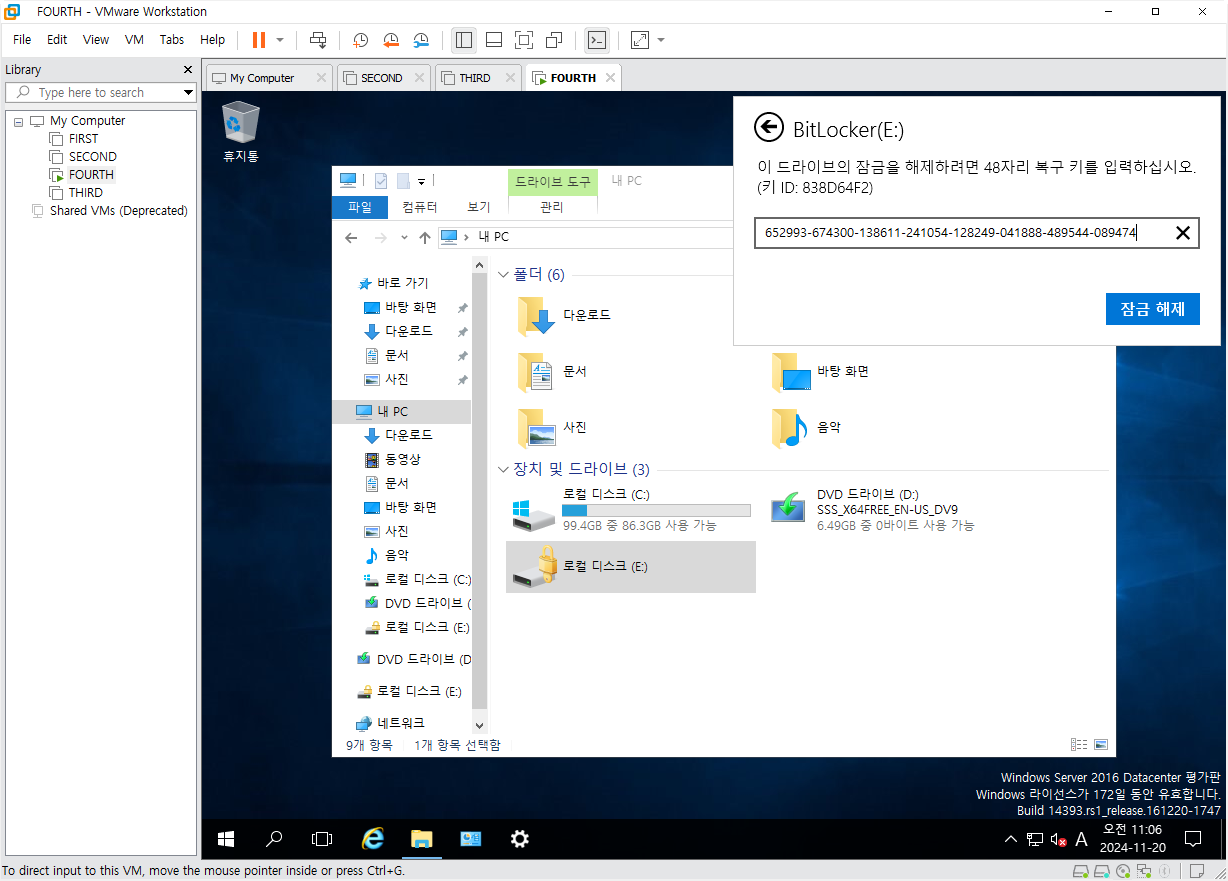The image size is (1228, 881).
Task: Open the Tabs menu
Action: click(x=172, y=40)
